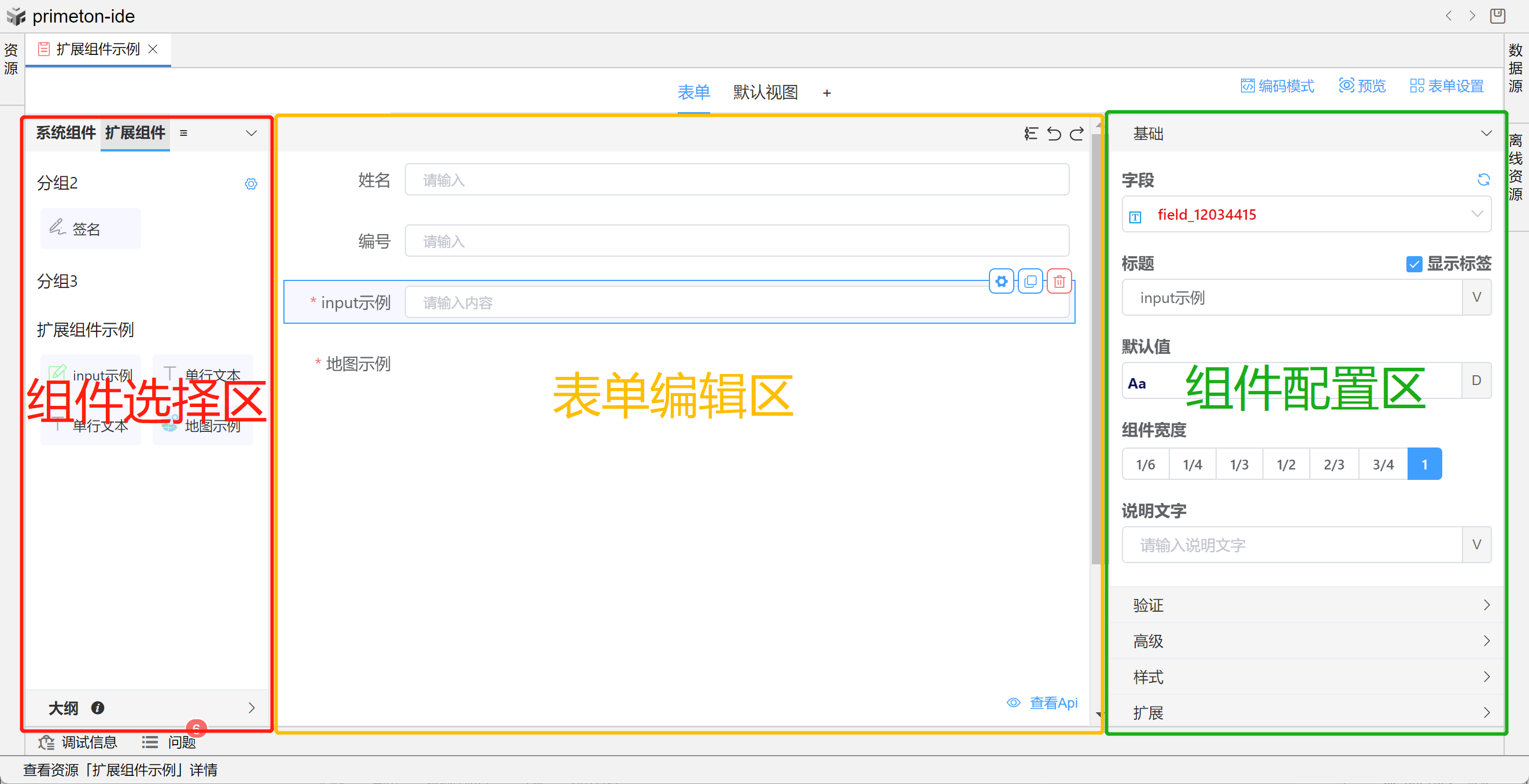
Task: Uncheck the 显示标签 checkbox
Action: [1414, 264]
